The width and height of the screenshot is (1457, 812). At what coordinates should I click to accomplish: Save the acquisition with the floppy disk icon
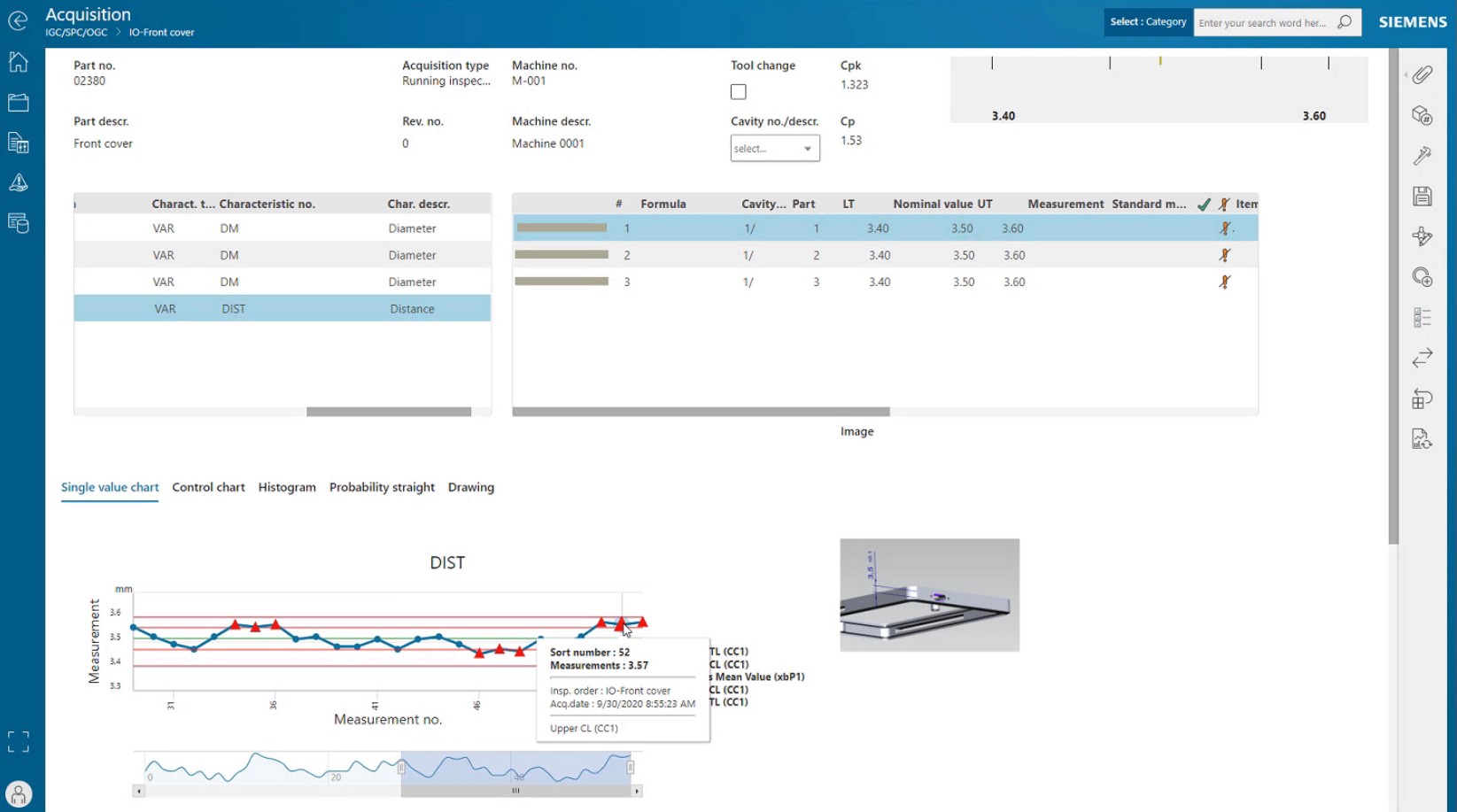coord(1422,196)
